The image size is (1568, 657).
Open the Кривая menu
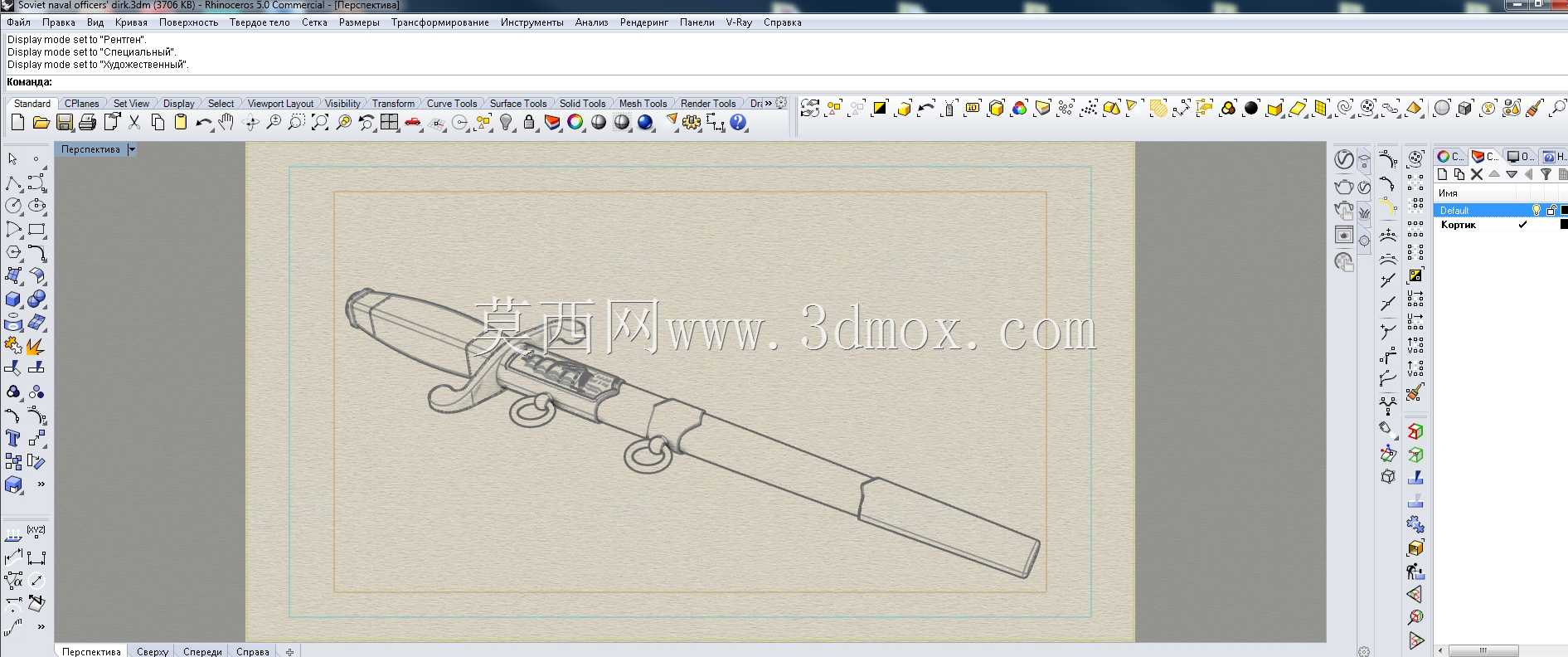131,22
